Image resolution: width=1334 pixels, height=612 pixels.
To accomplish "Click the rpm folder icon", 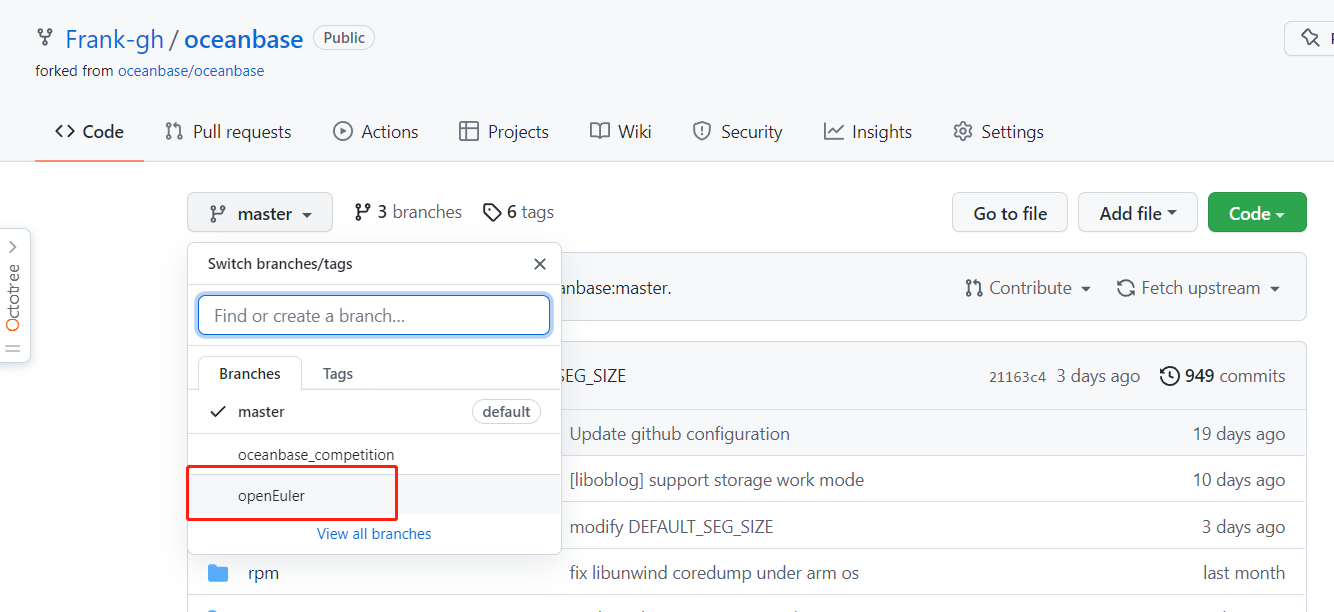I will click(x=218, y=573).
